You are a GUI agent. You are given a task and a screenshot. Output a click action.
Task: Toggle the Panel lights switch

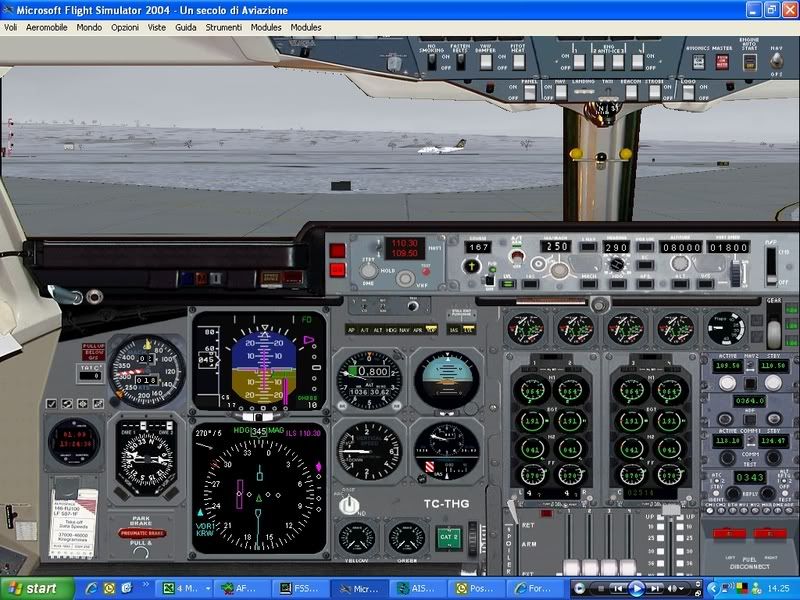530,92
